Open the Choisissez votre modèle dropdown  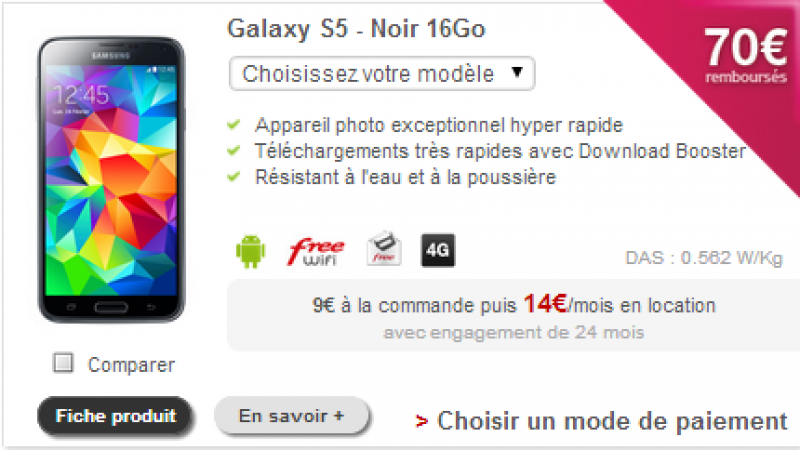382,74
